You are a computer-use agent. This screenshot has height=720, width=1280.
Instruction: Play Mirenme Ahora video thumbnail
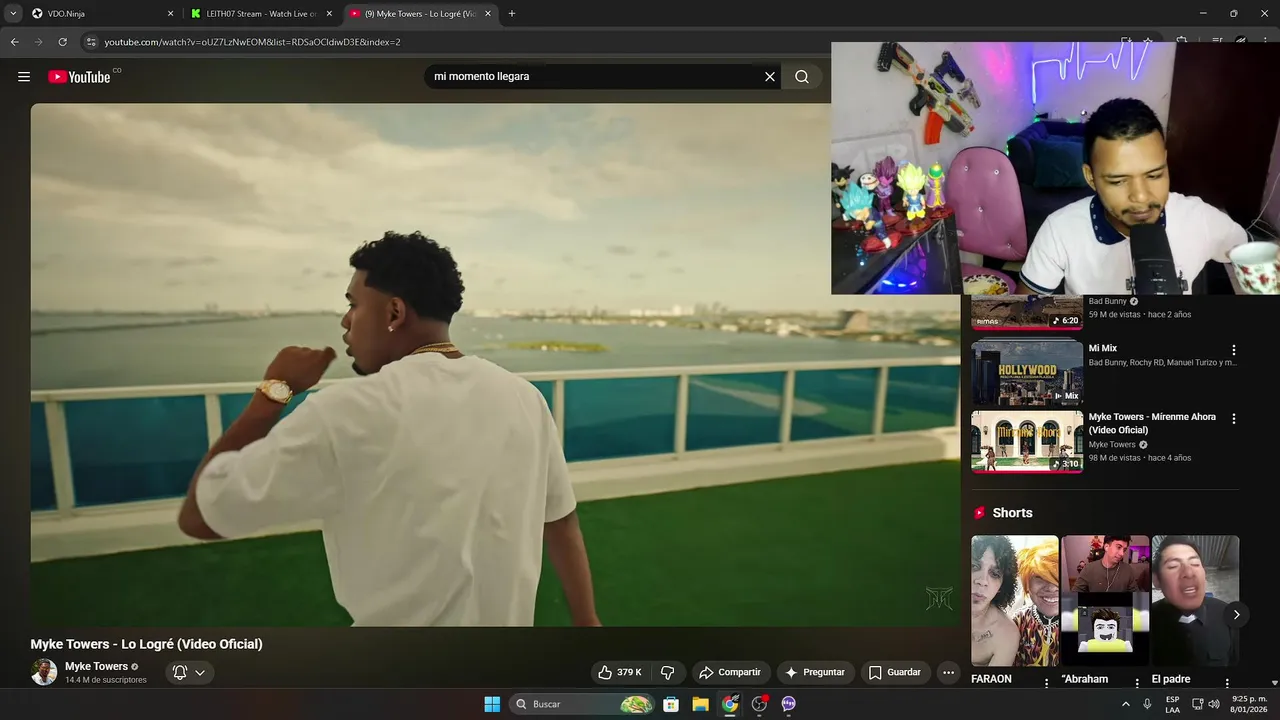(x=1027, y=441)
